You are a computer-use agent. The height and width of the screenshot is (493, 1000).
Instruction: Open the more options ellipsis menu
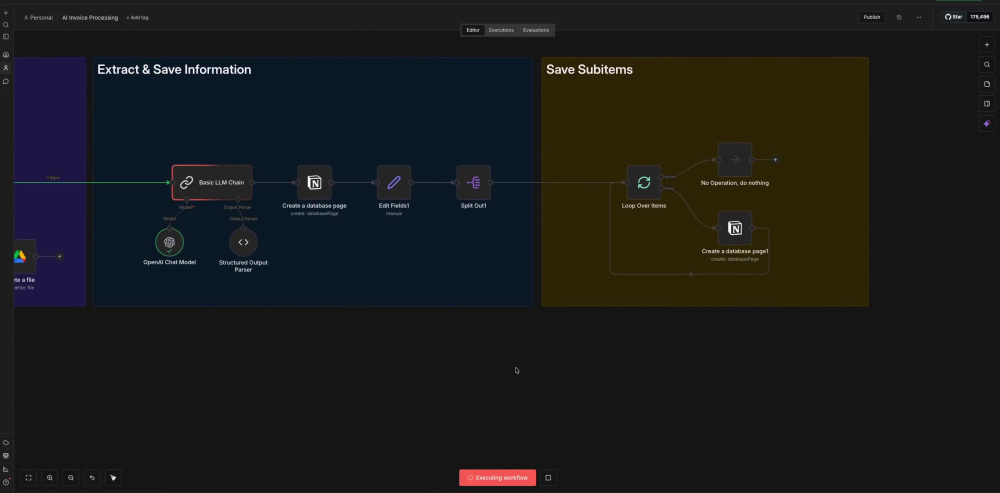pyautogui.click(x=919, y=17)
